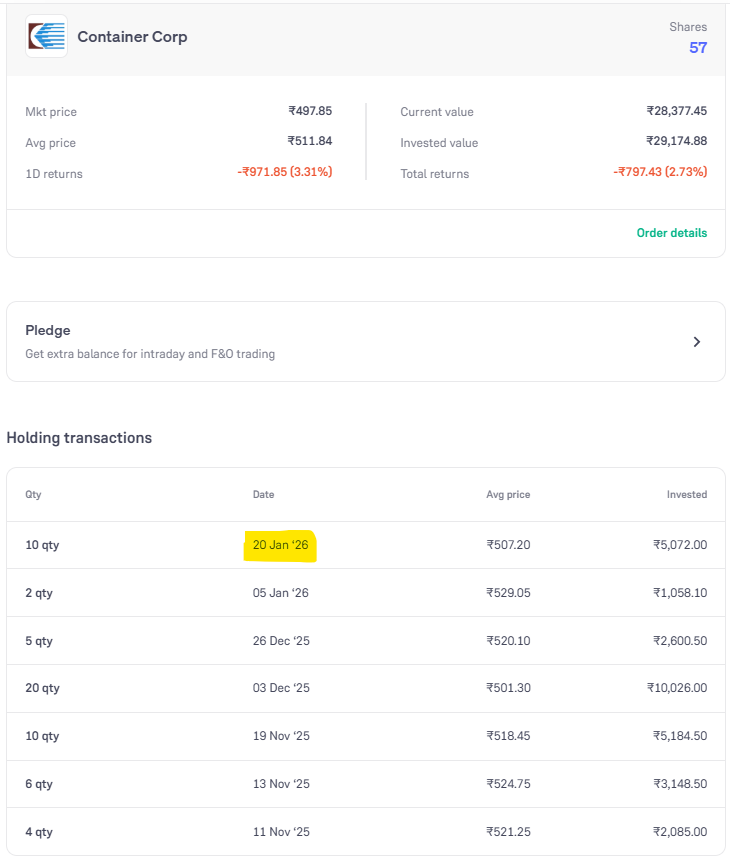Click invested amount ₹2,600.50
Image resolution: width=730 pixels, height=861 pixels.
(x=679, y=641)
